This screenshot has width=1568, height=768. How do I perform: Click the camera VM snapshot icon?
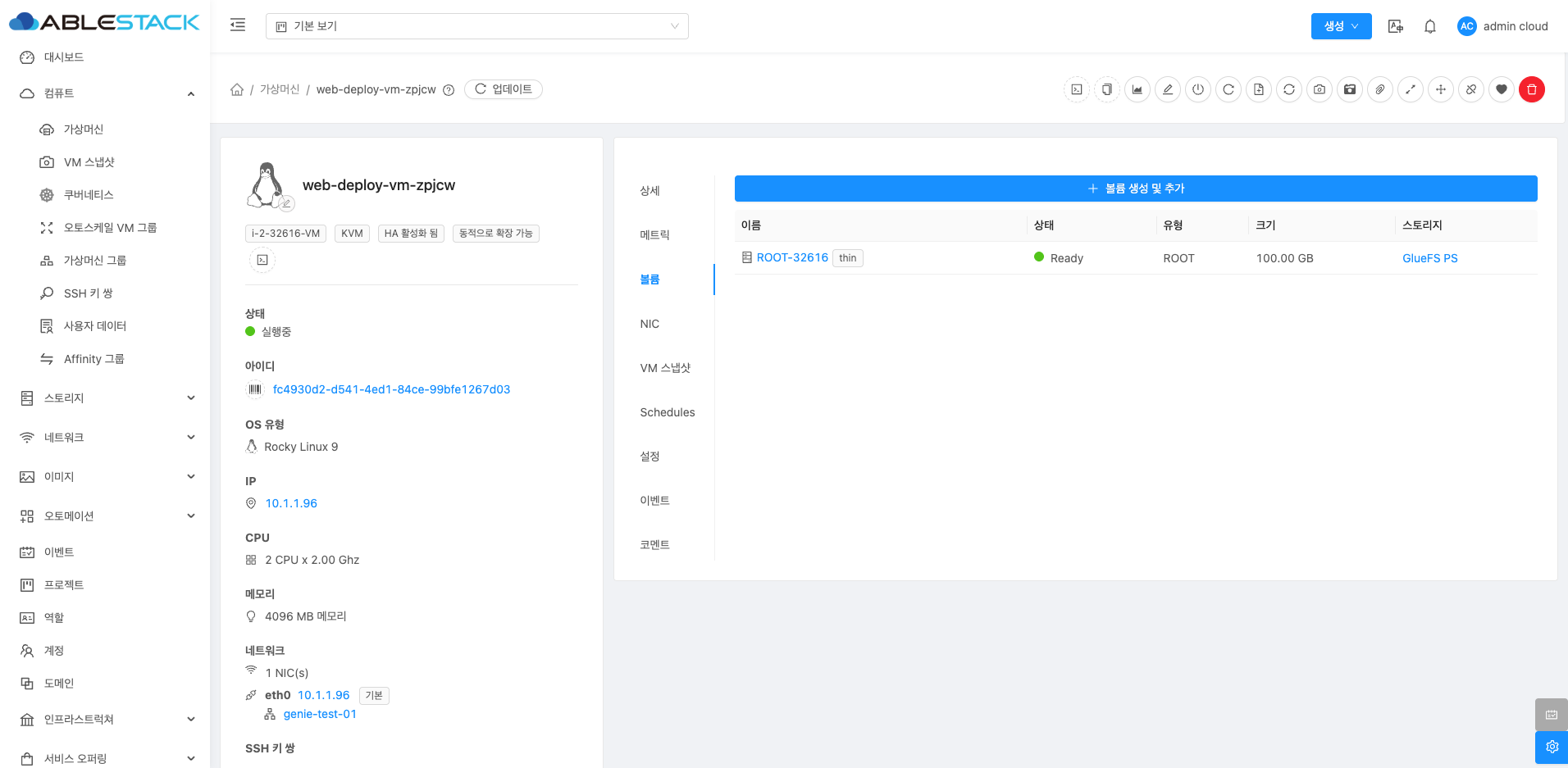coord(1320,89)
